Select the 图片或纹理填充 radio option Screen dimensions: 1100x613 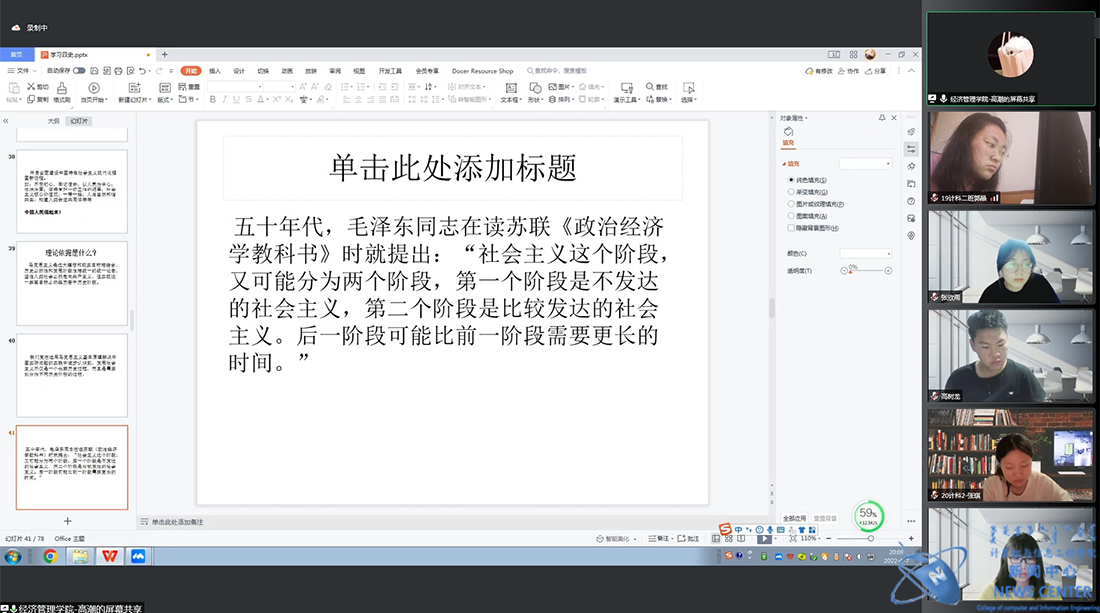[x=791, y=203]
